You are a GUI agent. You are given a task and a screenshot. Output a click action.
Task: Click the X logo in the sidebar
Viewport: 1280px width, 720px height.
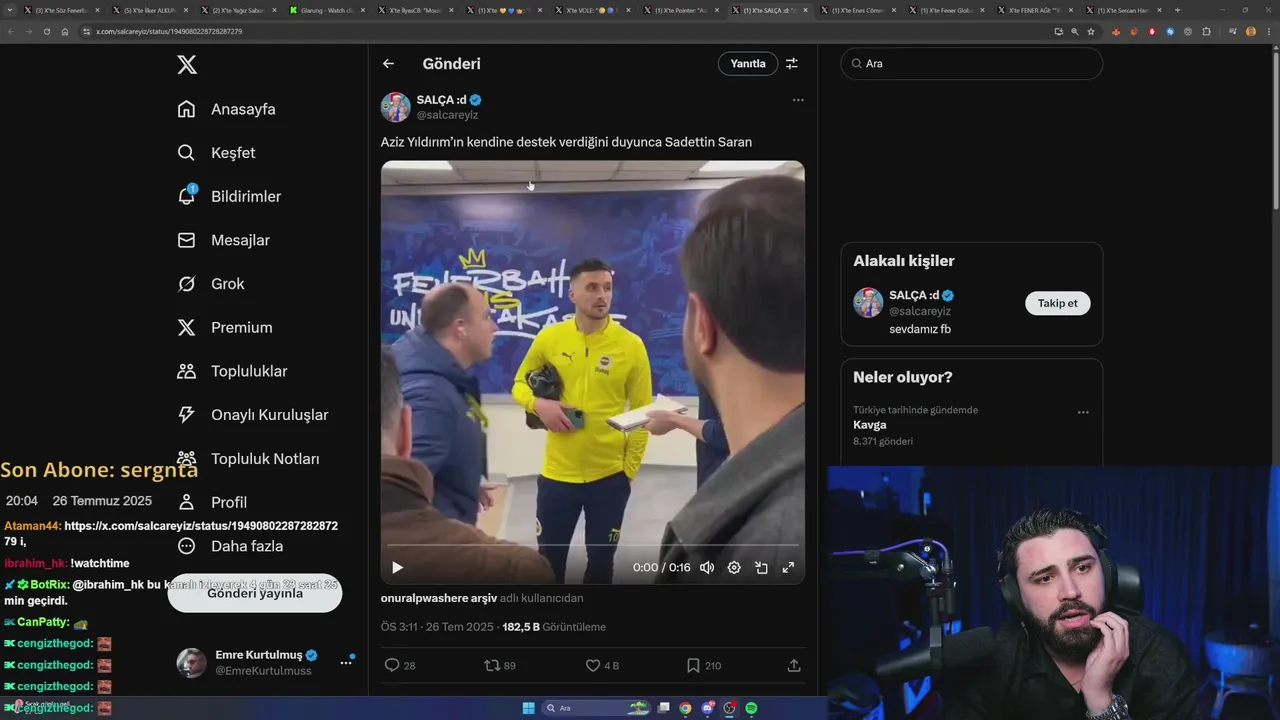coord(187,65)
